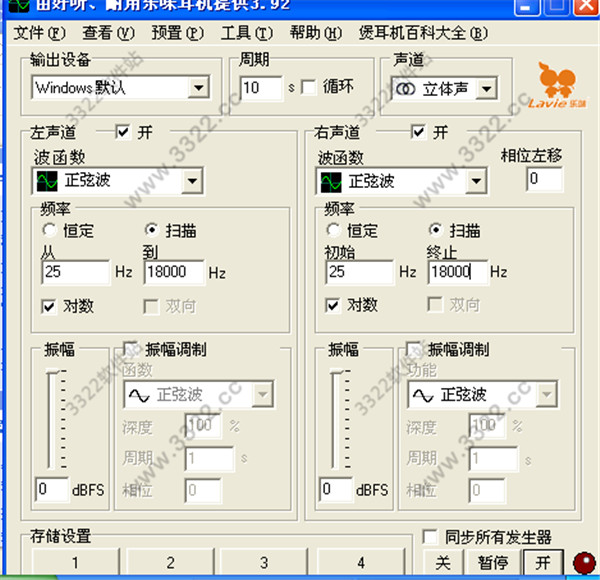Select right channel 扫描 radio button
The image size is (600, 580).
(436, 230)
